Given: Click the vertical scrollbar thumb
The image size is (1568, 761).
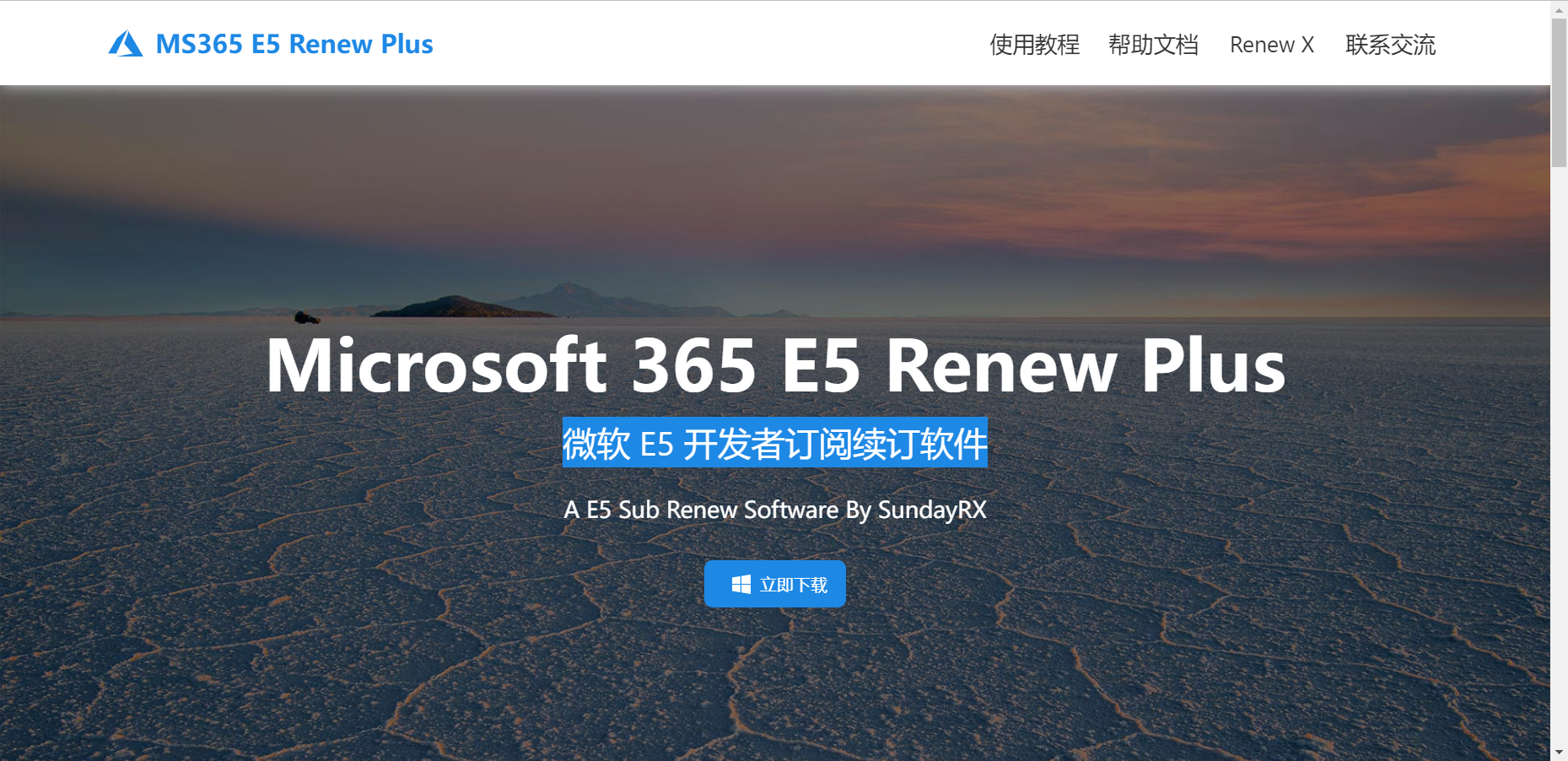Looking at the screenshot, I should point(1559,93).
